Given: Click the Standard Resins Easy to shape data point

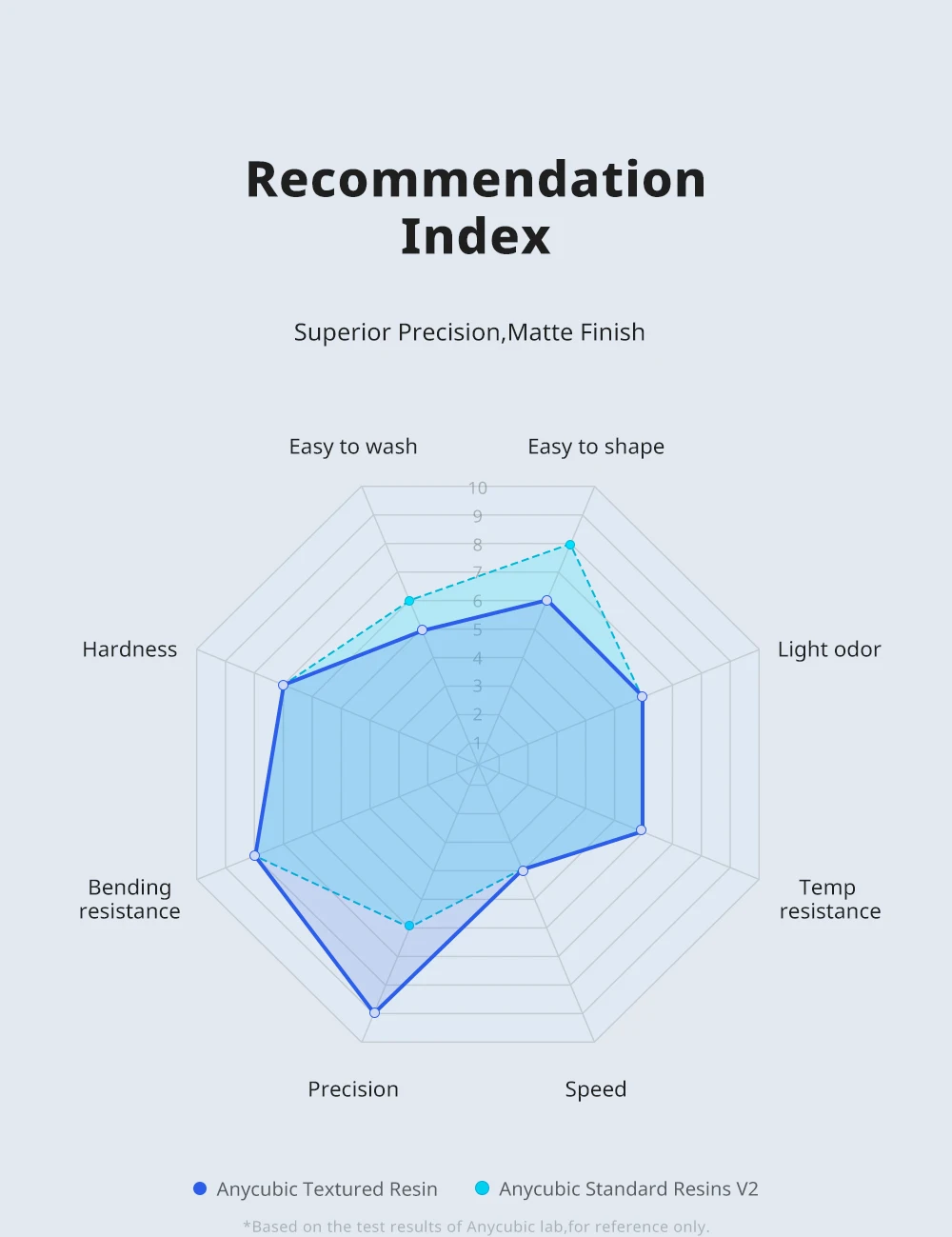Looking at the screenshot, I should pos(570,545).
